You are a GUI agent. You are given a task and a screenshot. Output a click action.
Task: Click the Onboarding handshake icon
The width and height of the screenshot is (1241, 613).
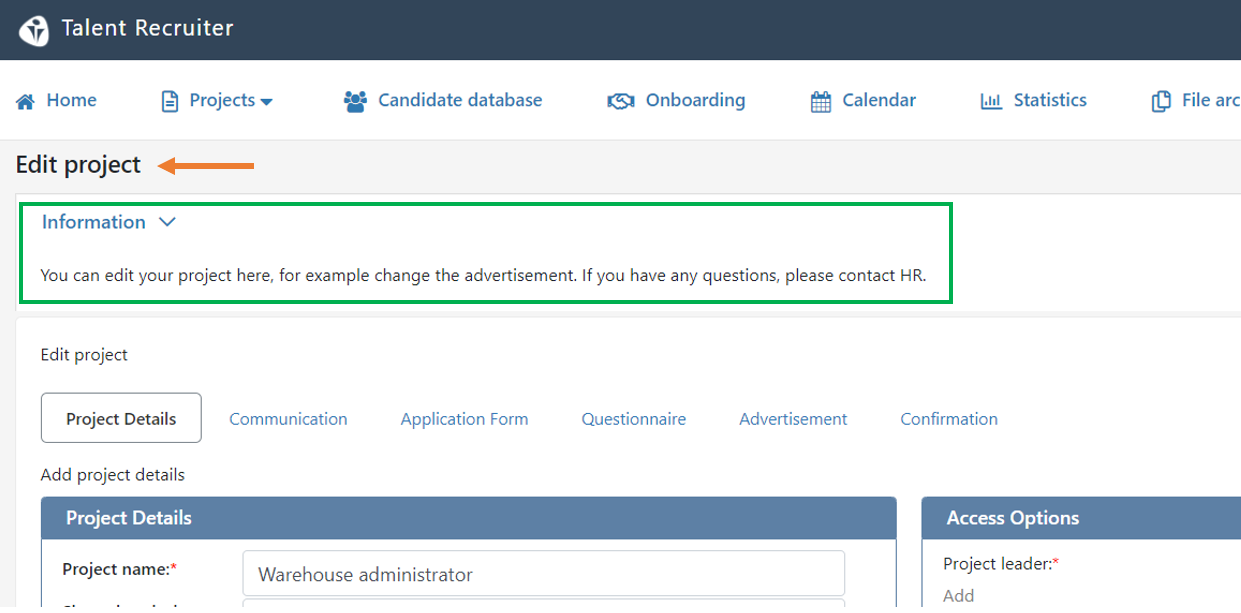tap(621, 101)
